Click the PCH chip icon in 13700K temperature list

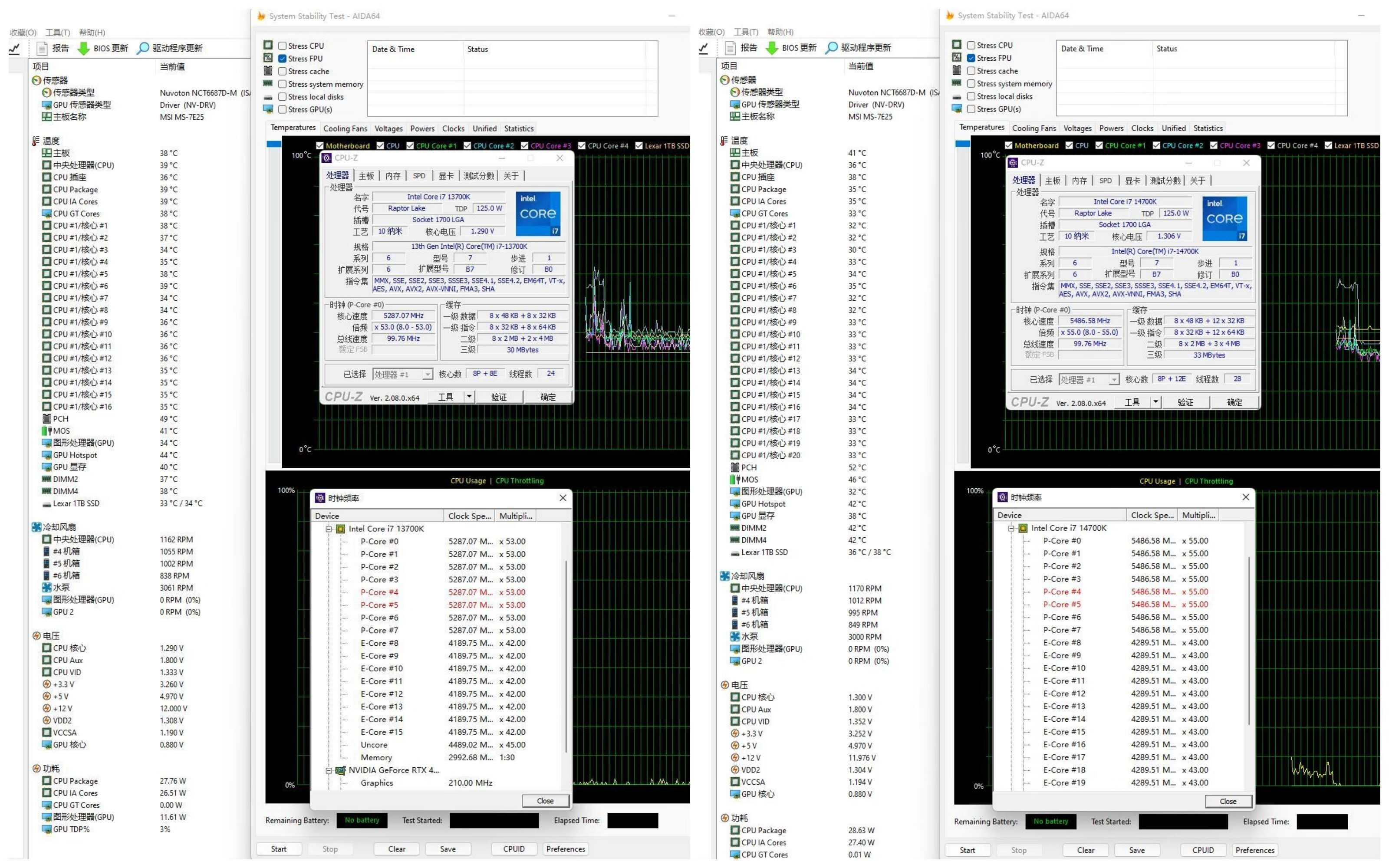point(46,419)
